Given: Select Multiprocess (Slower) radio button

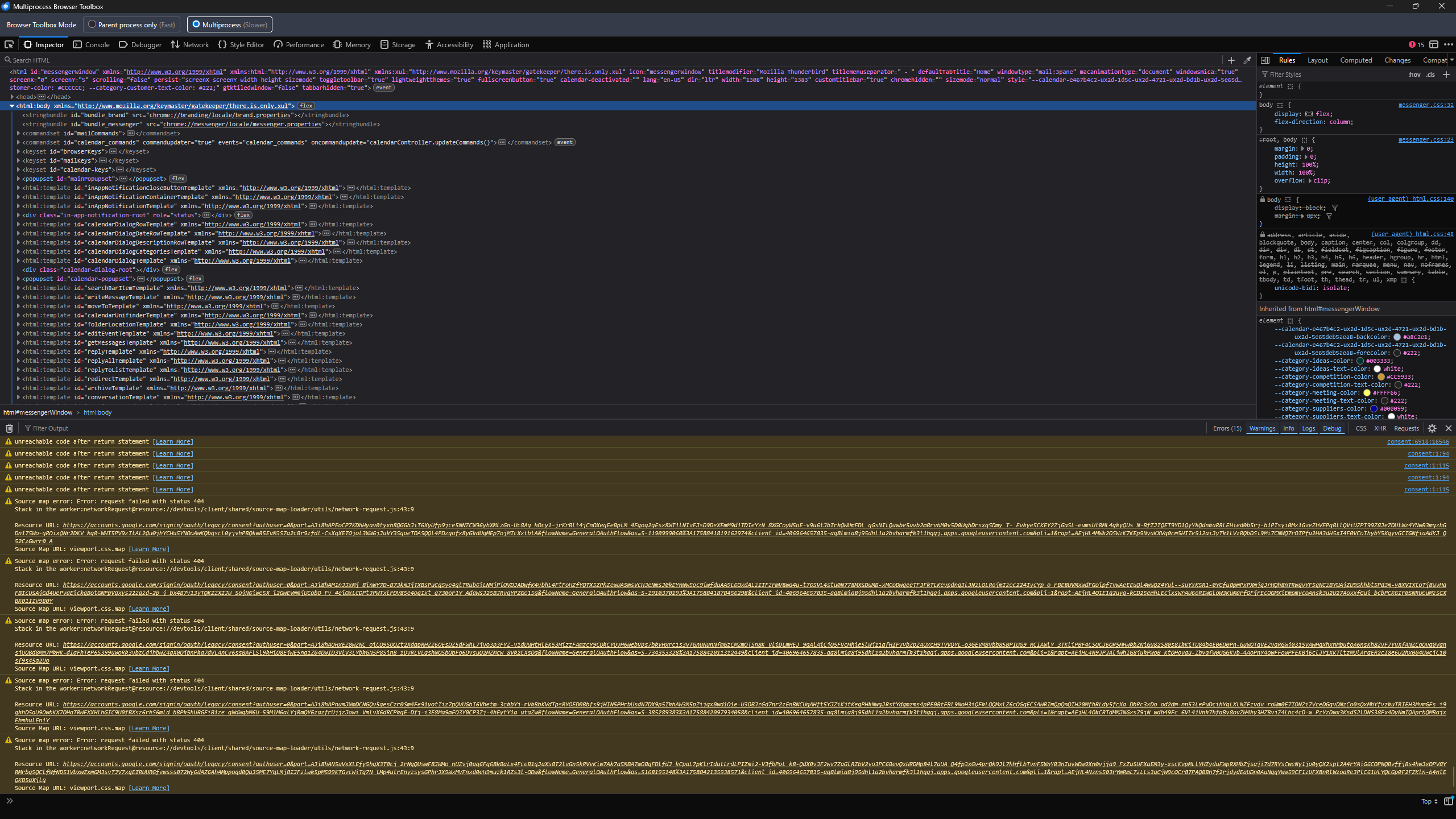Looking at the screenshot, I should point(196,24).
